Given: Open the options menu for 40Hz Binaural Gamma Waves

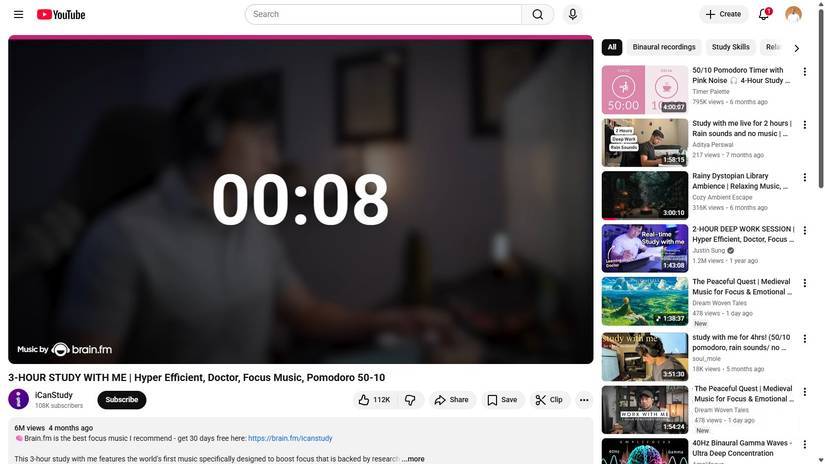Looking at the screenshot, I should point(804,445).
